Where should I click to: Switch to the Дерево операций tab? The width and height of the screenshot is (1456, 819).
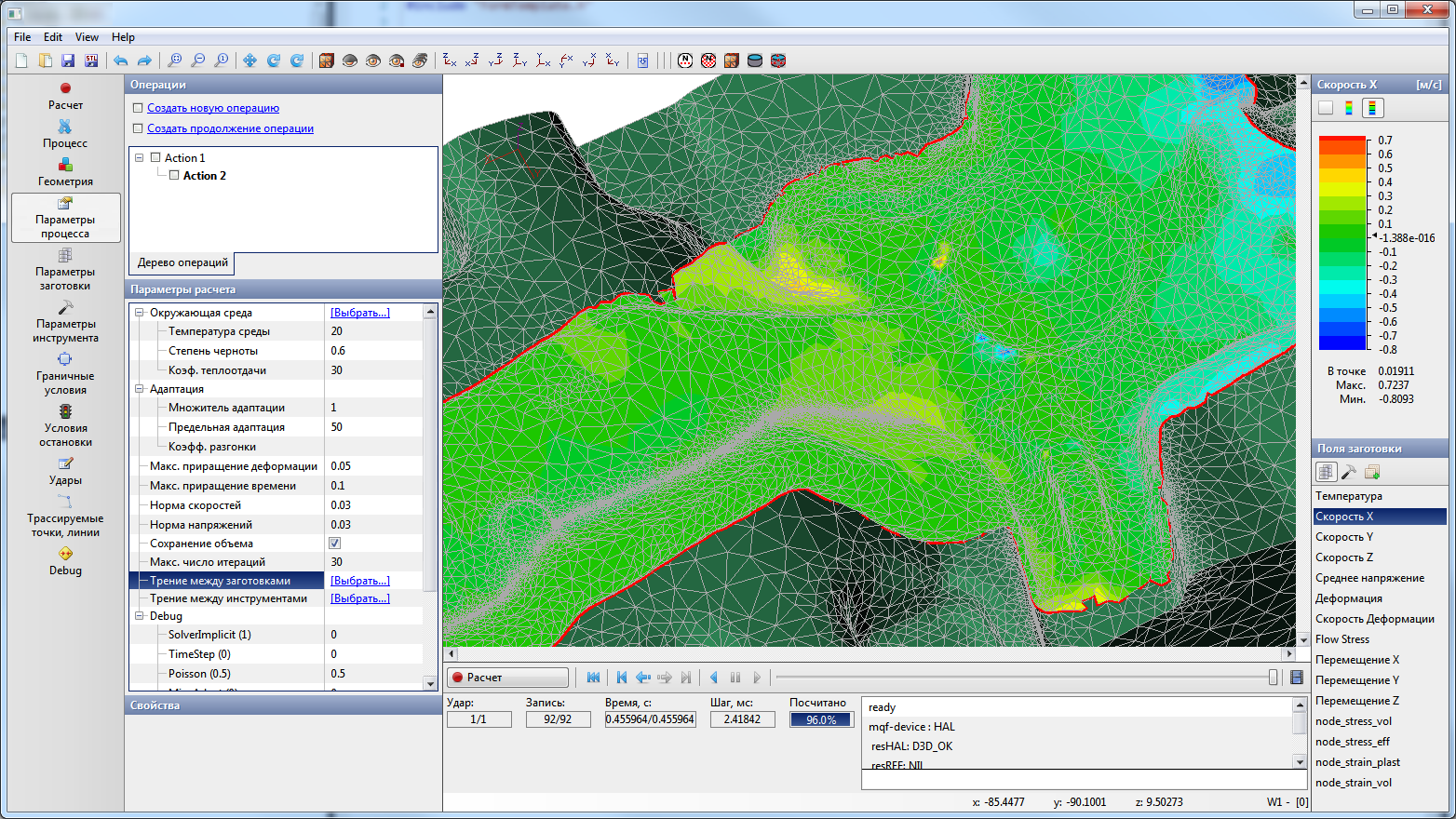tap(182, 262)
